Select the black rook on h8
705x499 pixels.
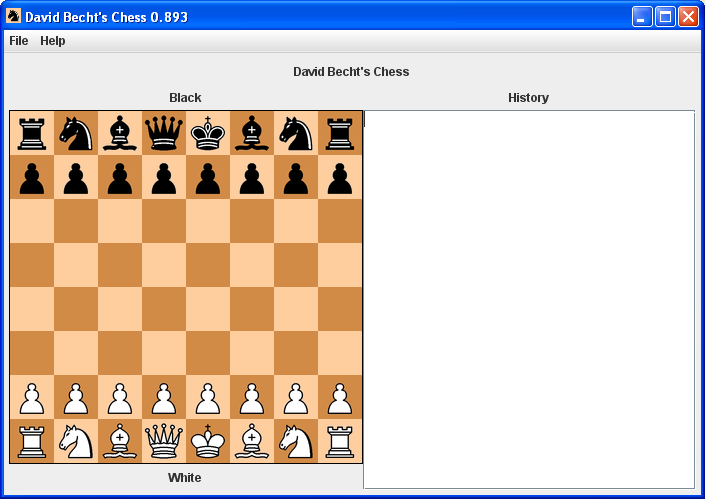point(340,134)
